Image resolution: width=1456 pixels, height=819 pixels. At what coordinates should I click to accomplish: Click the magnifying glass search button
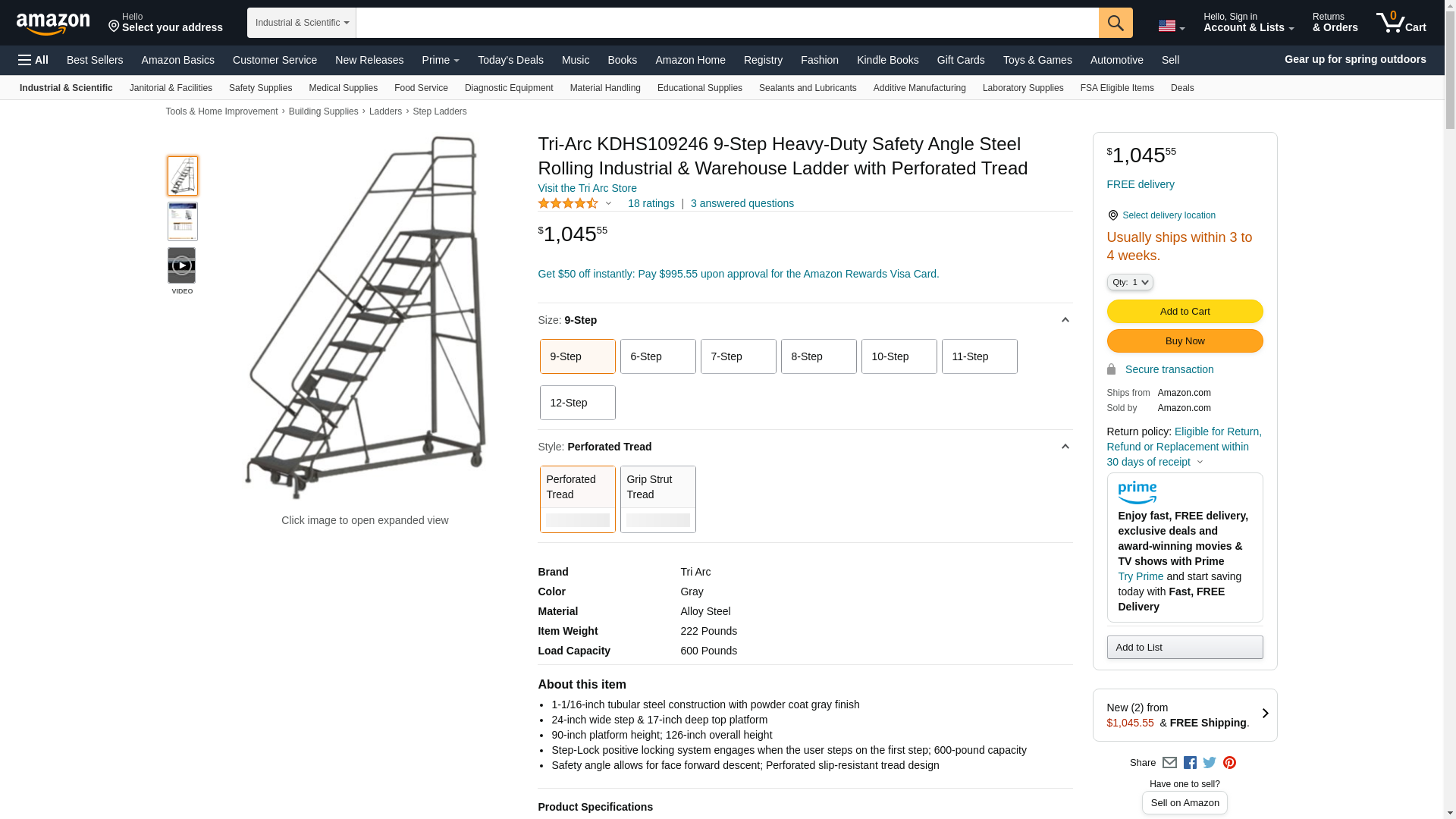1115,23
